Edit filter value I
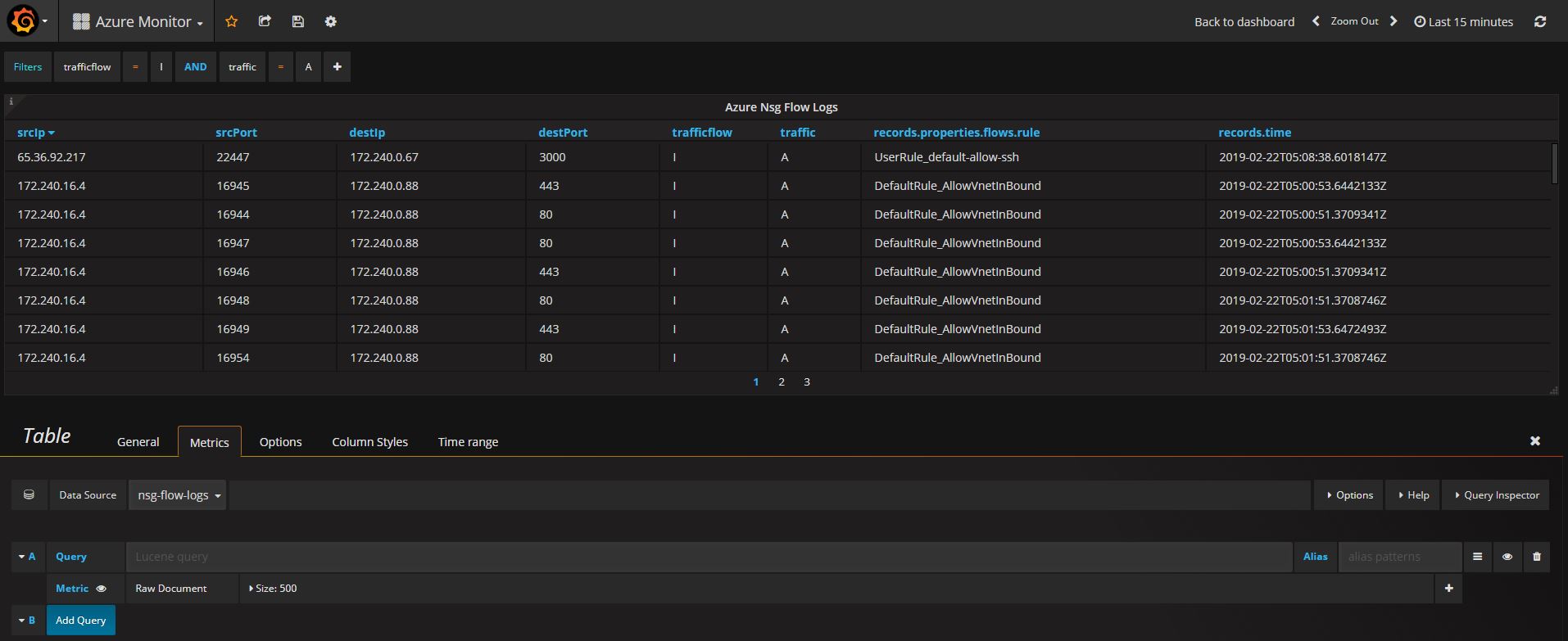This screenshot has height=641, width=1568. pos(161,67)
